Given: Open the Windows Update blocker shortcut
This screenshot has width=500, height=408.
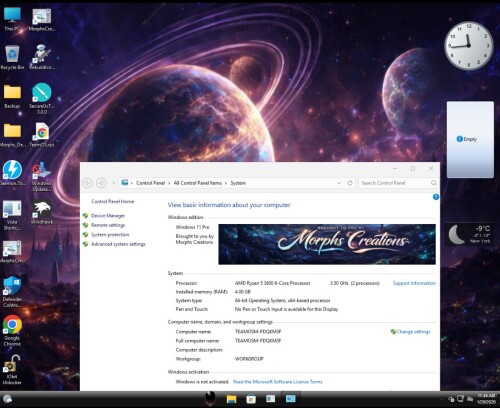Looking at the screenshot, I should [x=42, y=177].
